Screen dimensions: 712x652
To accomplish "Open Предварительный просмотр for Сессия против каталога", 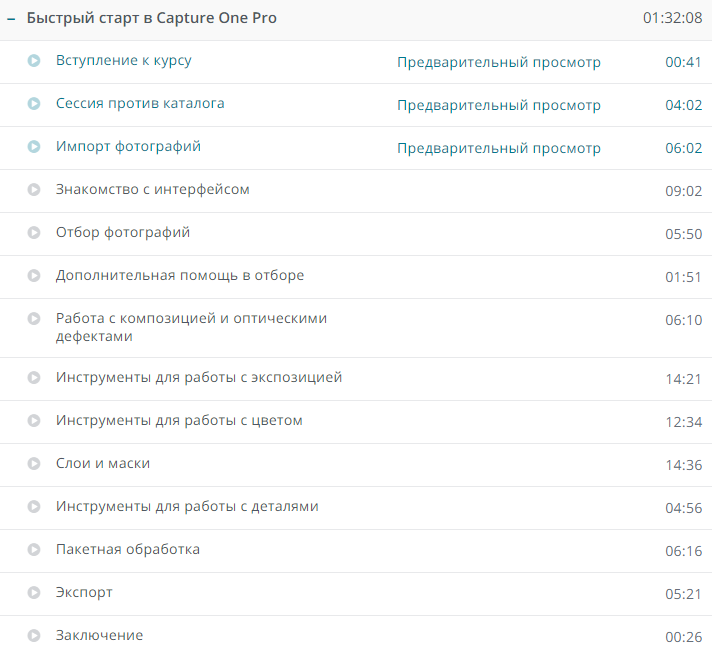I will pyautogui.click(x=498, y=106).
